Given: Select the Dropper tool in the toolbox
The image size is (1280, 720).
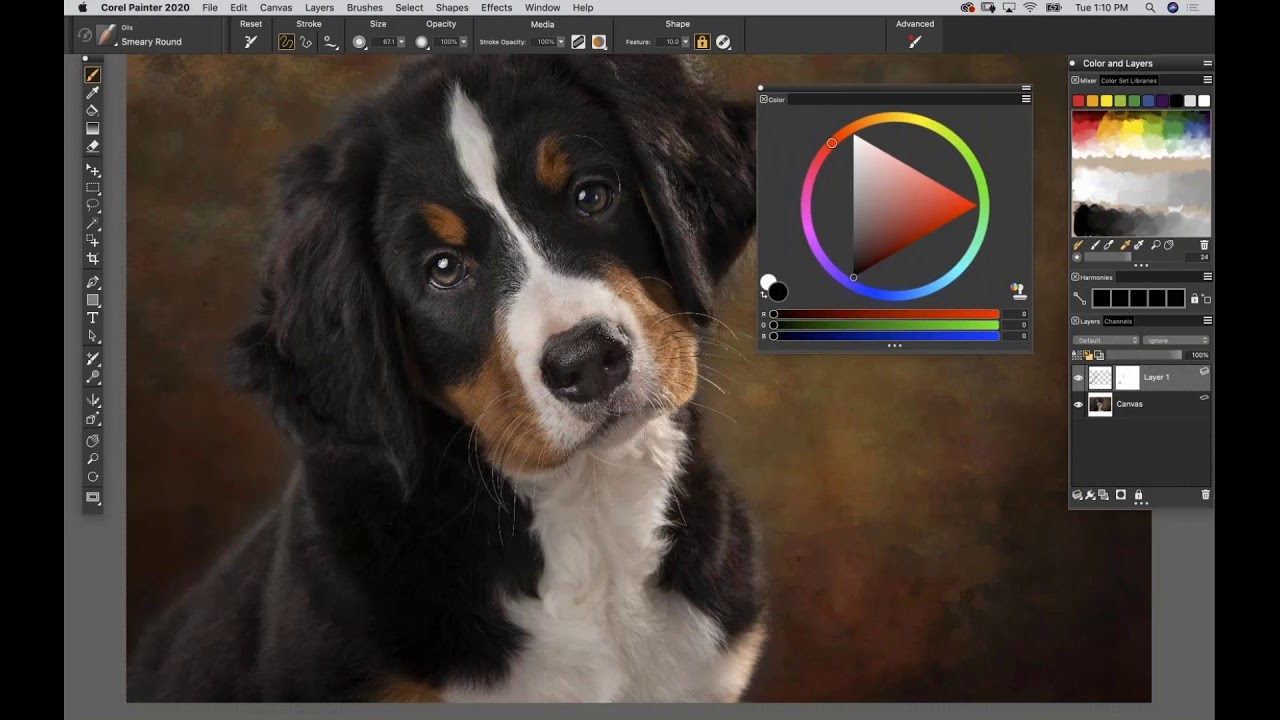Looking at the screenshot, I should point(93,93).
